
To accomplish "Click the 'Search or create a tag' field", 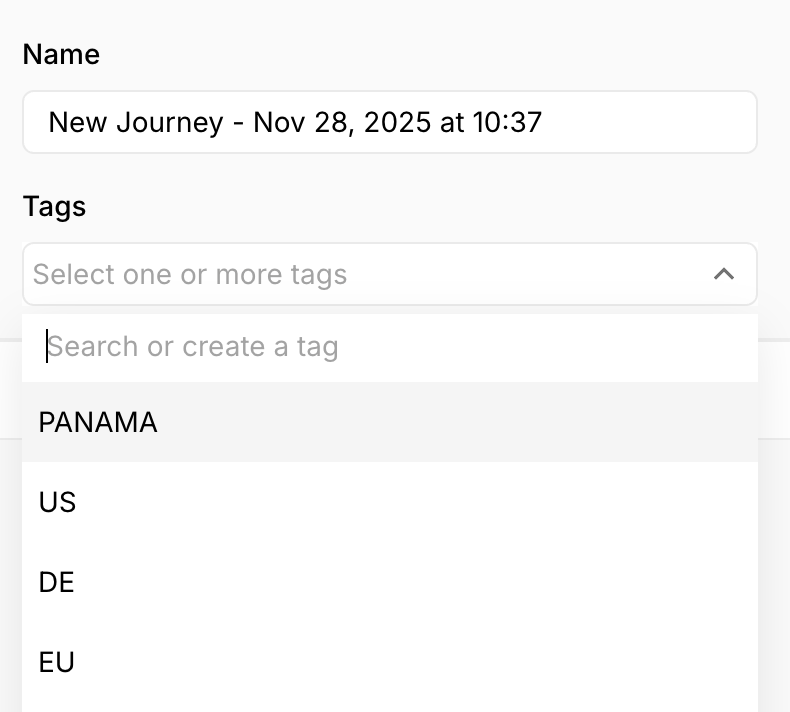I will tap(389, 347).
